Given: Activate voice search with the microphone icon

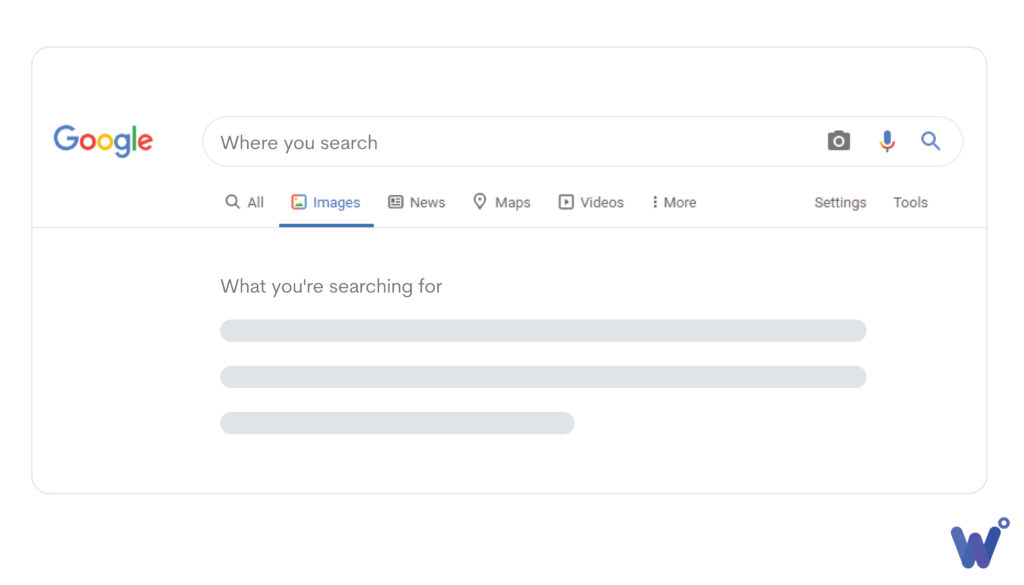Looking at the screenshot, I should click(887, 141).
